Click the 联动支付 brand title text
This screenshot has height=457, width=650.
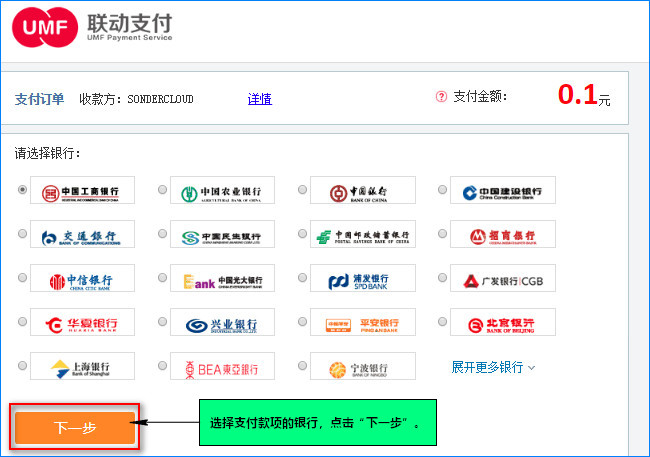tap(129, 23)
